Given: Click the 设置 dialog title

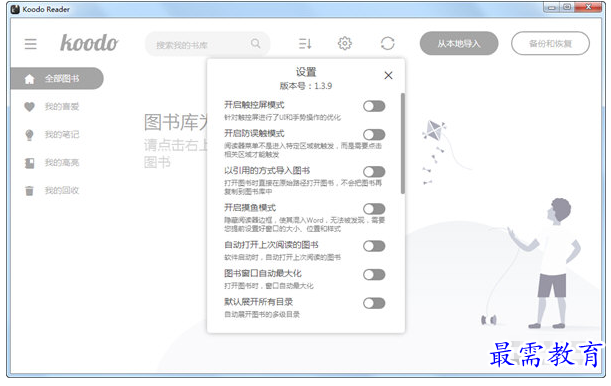Looking at the screenshot, I should (x=306, y=72).
